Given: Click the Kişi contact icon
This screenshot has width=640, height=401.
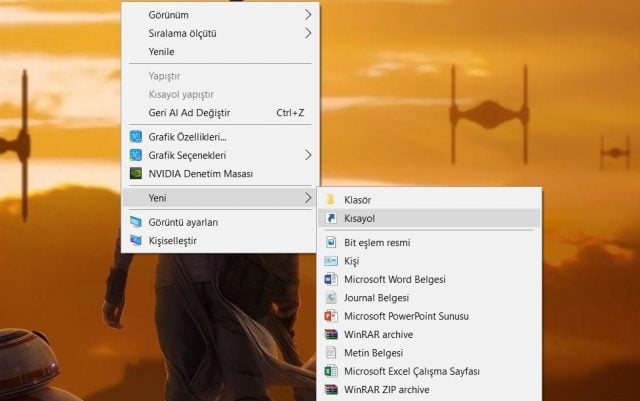Looking at the screenshot, I should click(331, 261).
